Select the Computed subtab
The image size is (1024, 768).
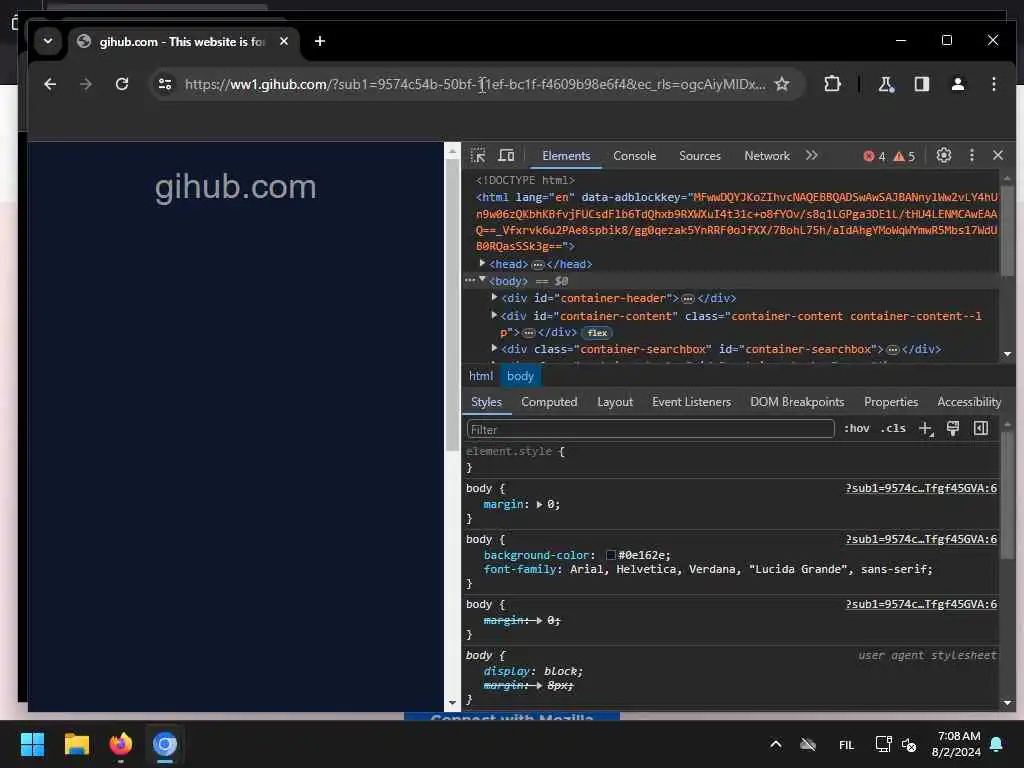click(549, 402)
